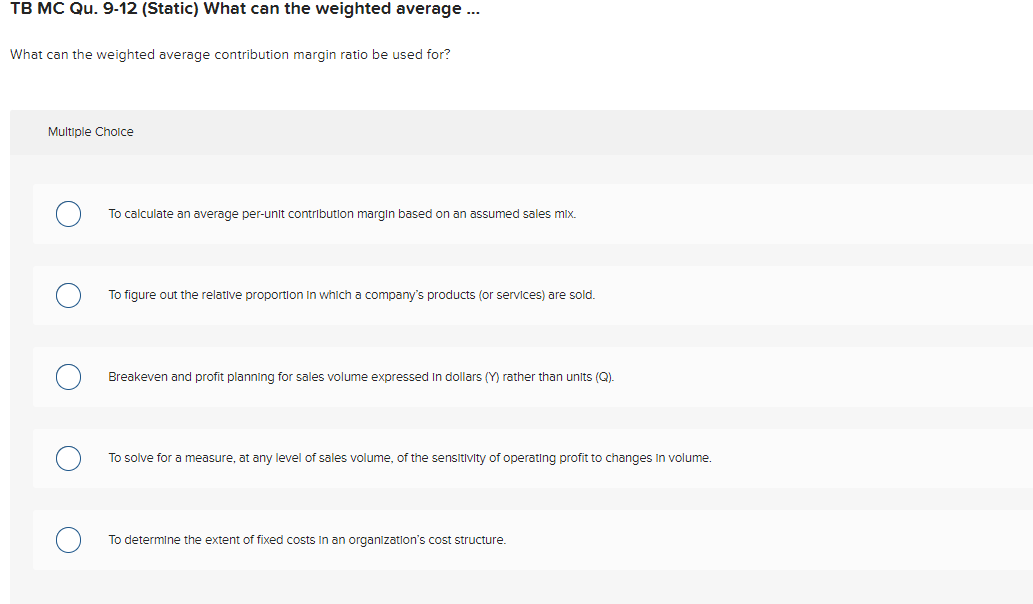
Task: Mark the last answer choice as selected
Action: click(x=68, y=540)
